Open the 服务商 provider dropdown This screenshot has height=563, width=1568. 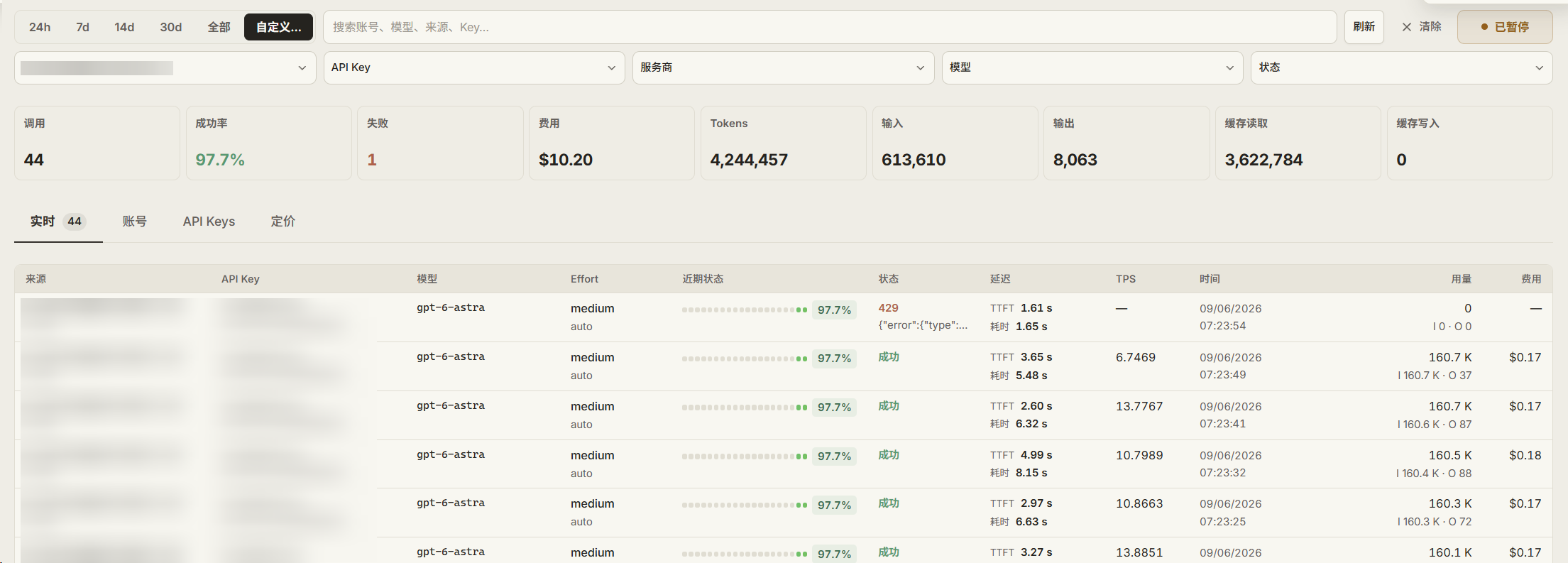point(783,67)
